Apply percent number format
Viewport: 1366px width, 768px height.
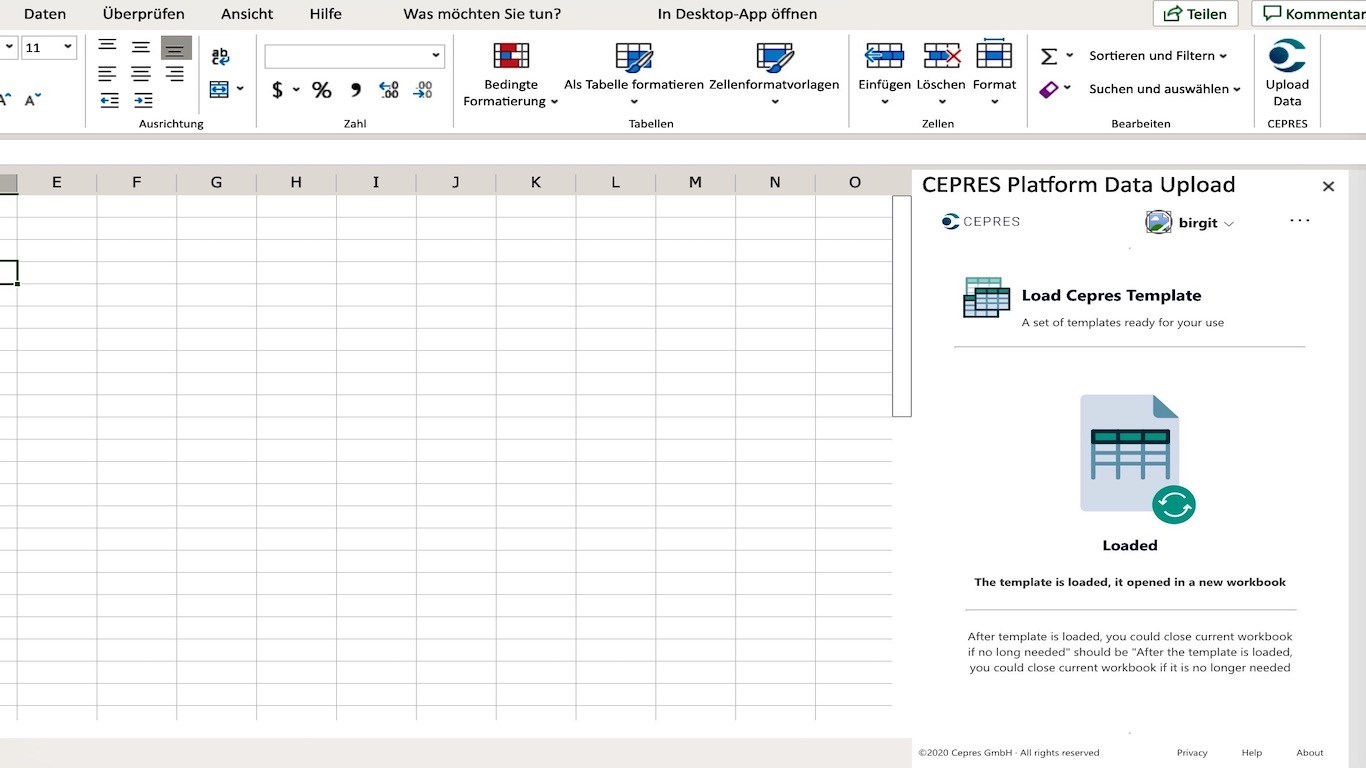click(321, 90)
